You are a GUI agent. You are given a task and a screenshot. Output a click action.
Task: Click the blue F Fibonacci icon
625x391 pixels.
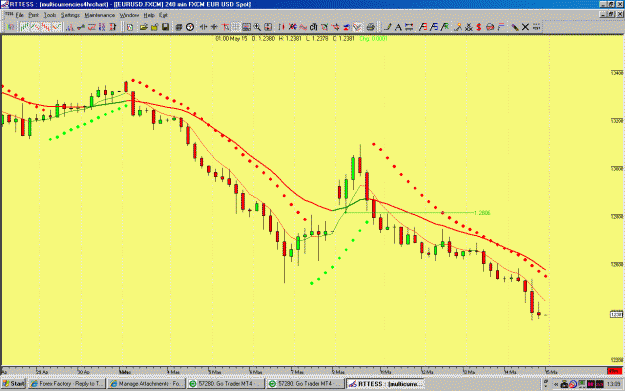point(434,27)
